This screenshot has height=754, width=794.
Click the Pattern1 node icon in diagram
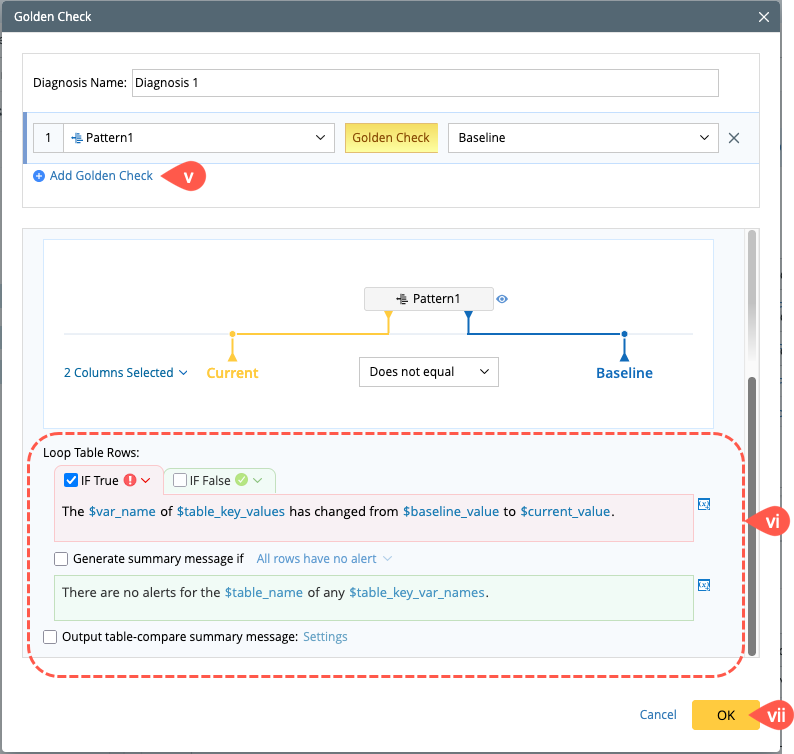[402, 299]
